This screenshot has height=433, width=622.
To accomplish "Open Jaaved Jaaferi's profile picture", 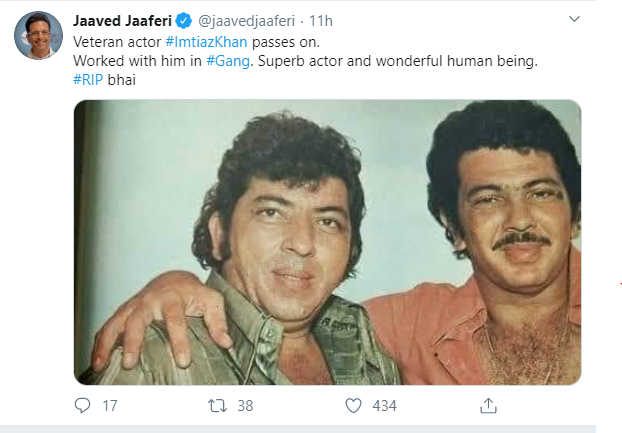I will pos(35,37).
